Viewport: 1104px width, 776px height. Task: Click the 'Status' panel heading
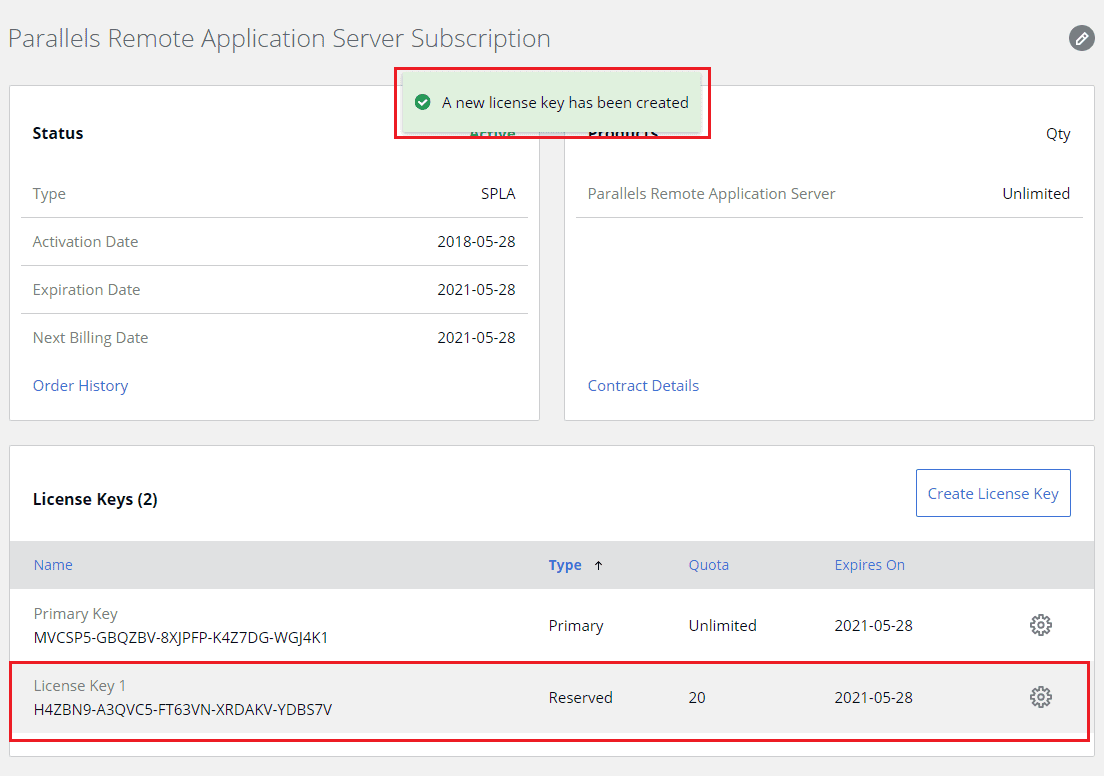(x=58, y=133)
